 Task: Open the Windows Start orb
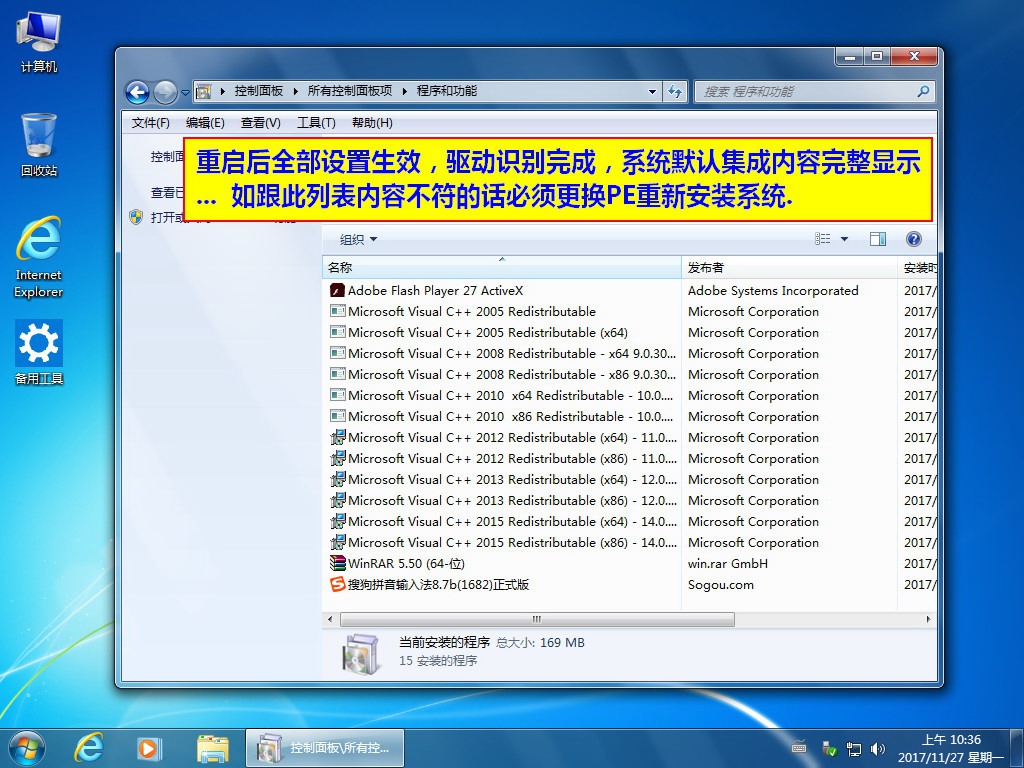27,748
